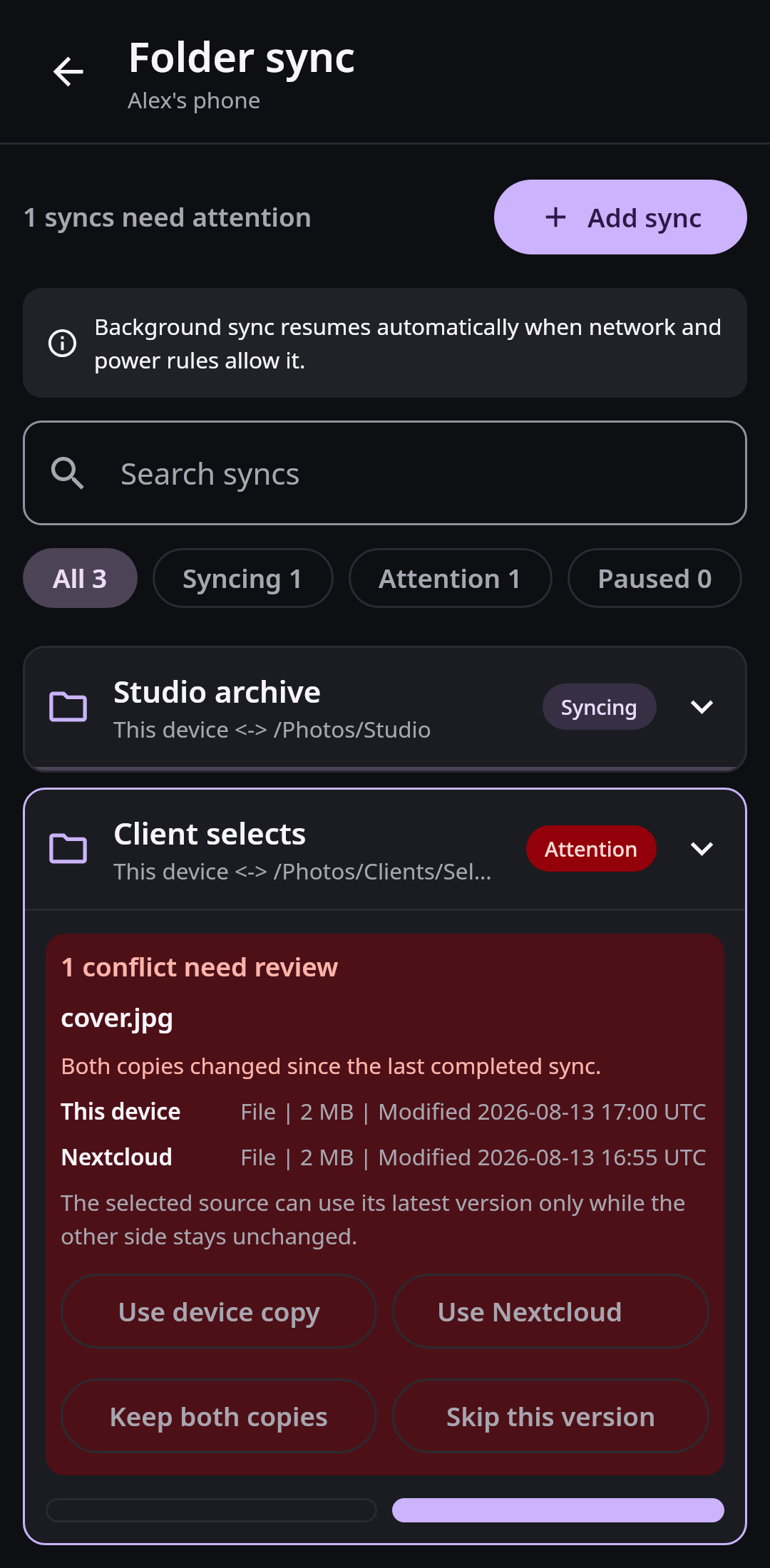Click 'Modified 2026-08-13 16:55 UTC' detail
770x1568 pixels.
542,1157
